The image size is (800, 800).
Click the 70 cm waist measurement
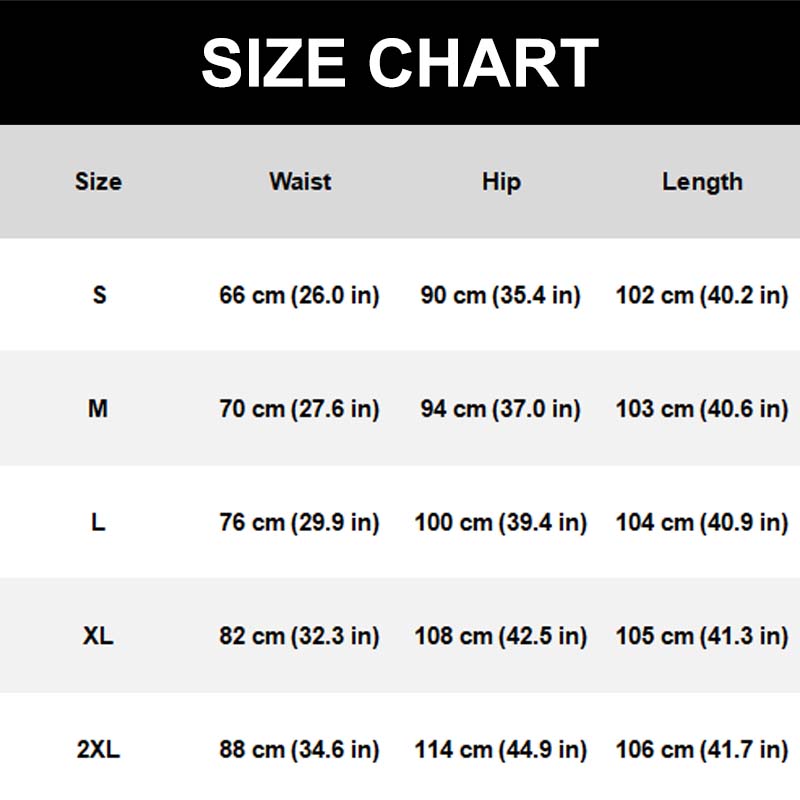pyautogui.click(x=299, y=409)
